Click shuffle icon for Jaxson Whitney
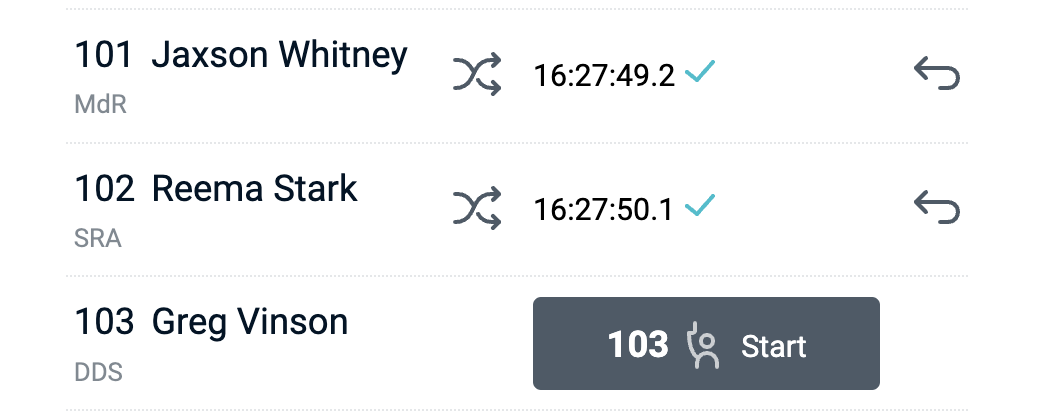Image resolution: width=1052 pixels, height=418 pixels. (x=477, y=75)
